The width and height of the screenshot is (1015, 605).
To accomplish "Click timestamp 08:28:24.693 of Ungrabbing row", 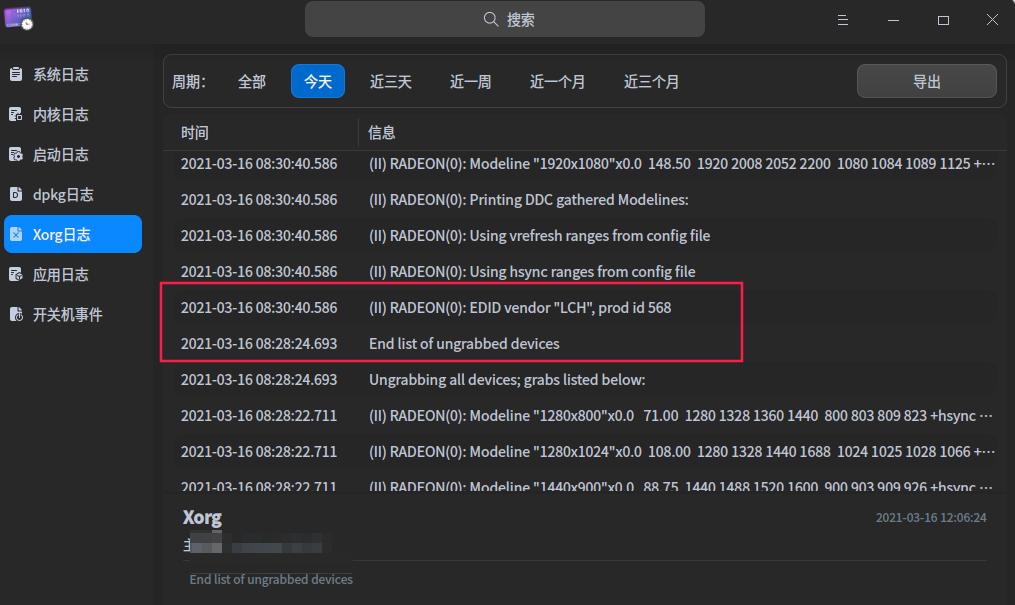I will (x=259, y=380).
